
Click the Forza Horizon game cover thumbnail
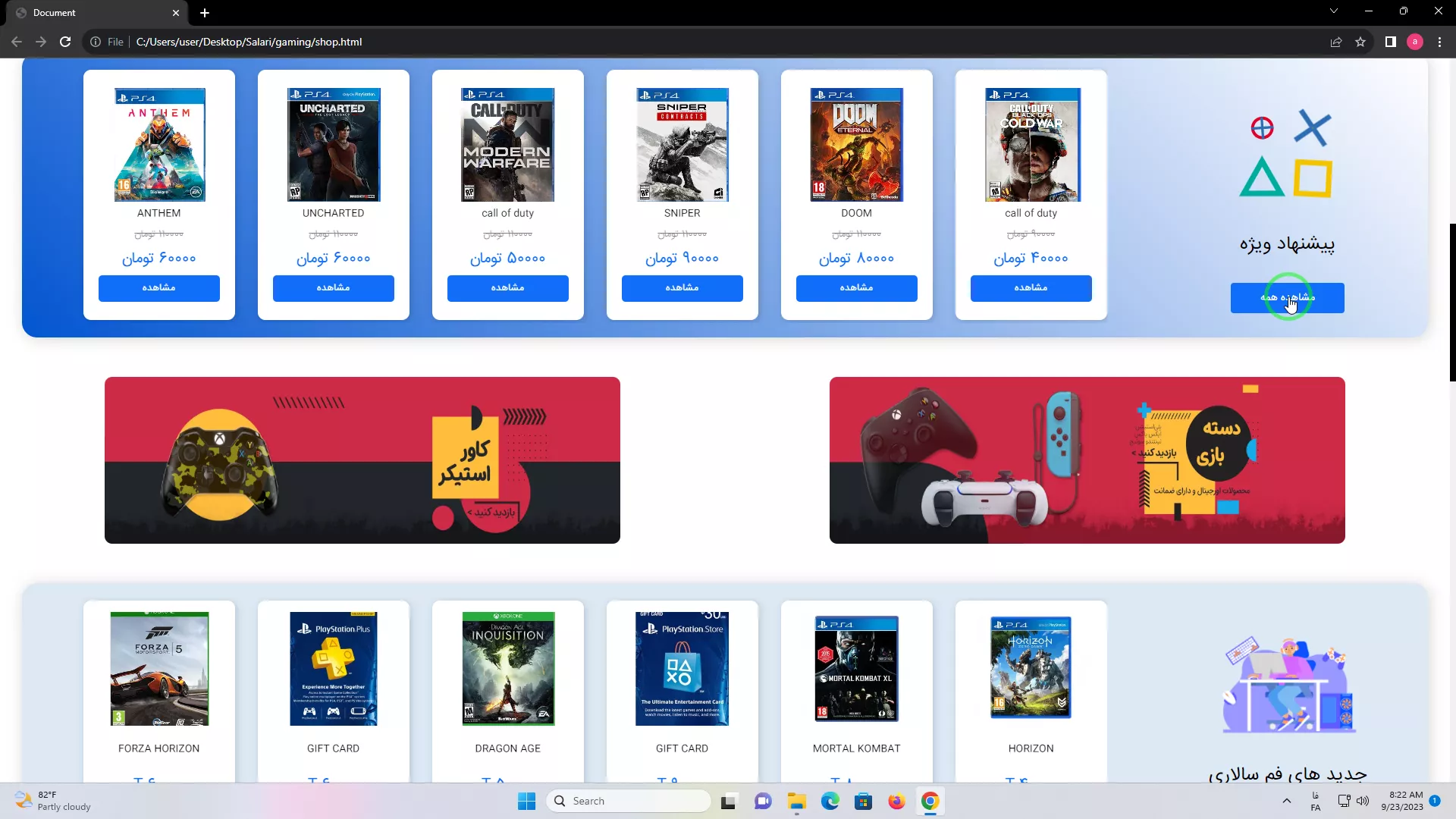[159, 669]
